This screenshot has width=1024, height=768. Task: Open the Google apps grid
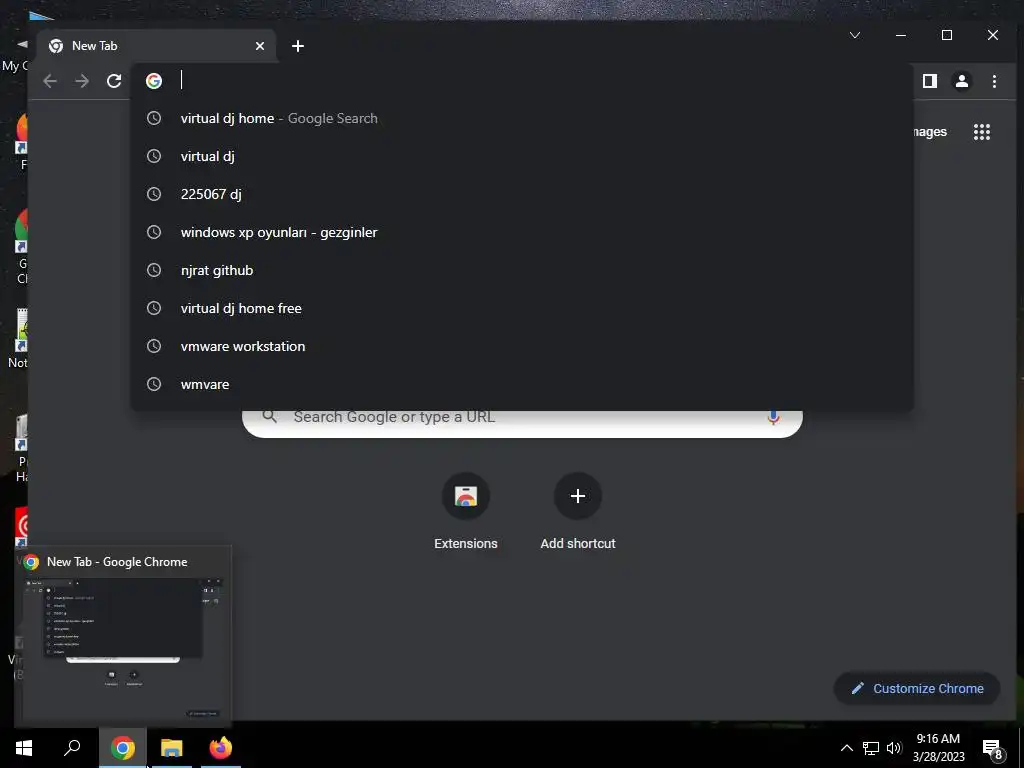pos(982,132)
